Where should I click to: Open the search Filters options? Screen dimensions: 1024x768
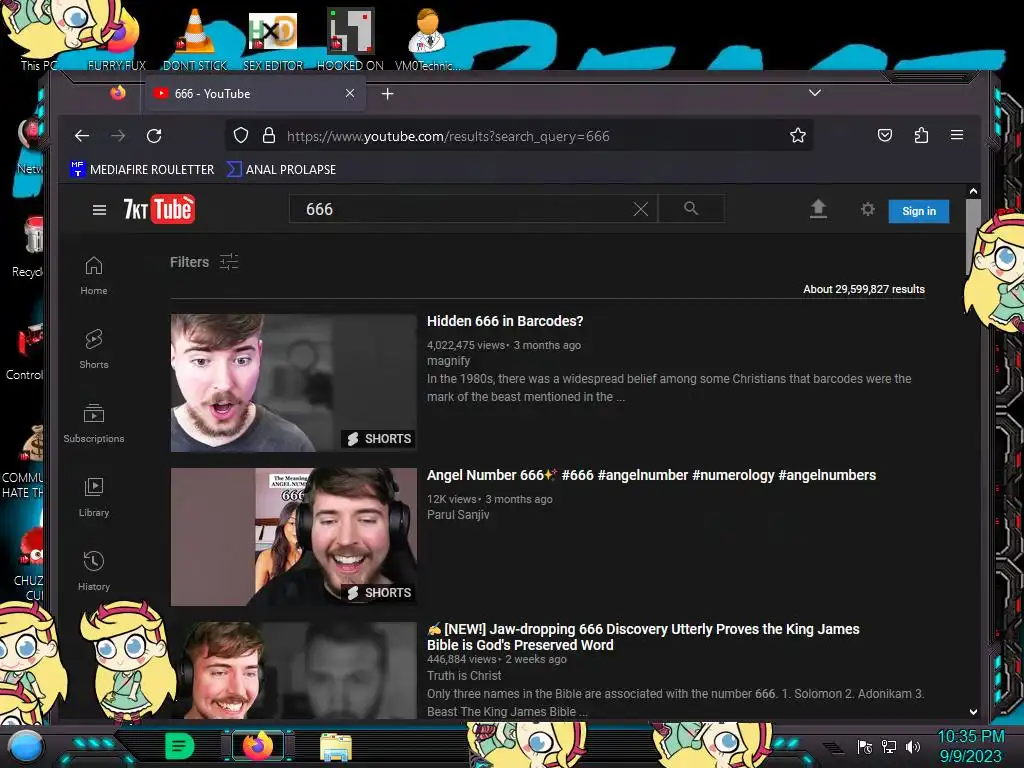coord(204,262)
